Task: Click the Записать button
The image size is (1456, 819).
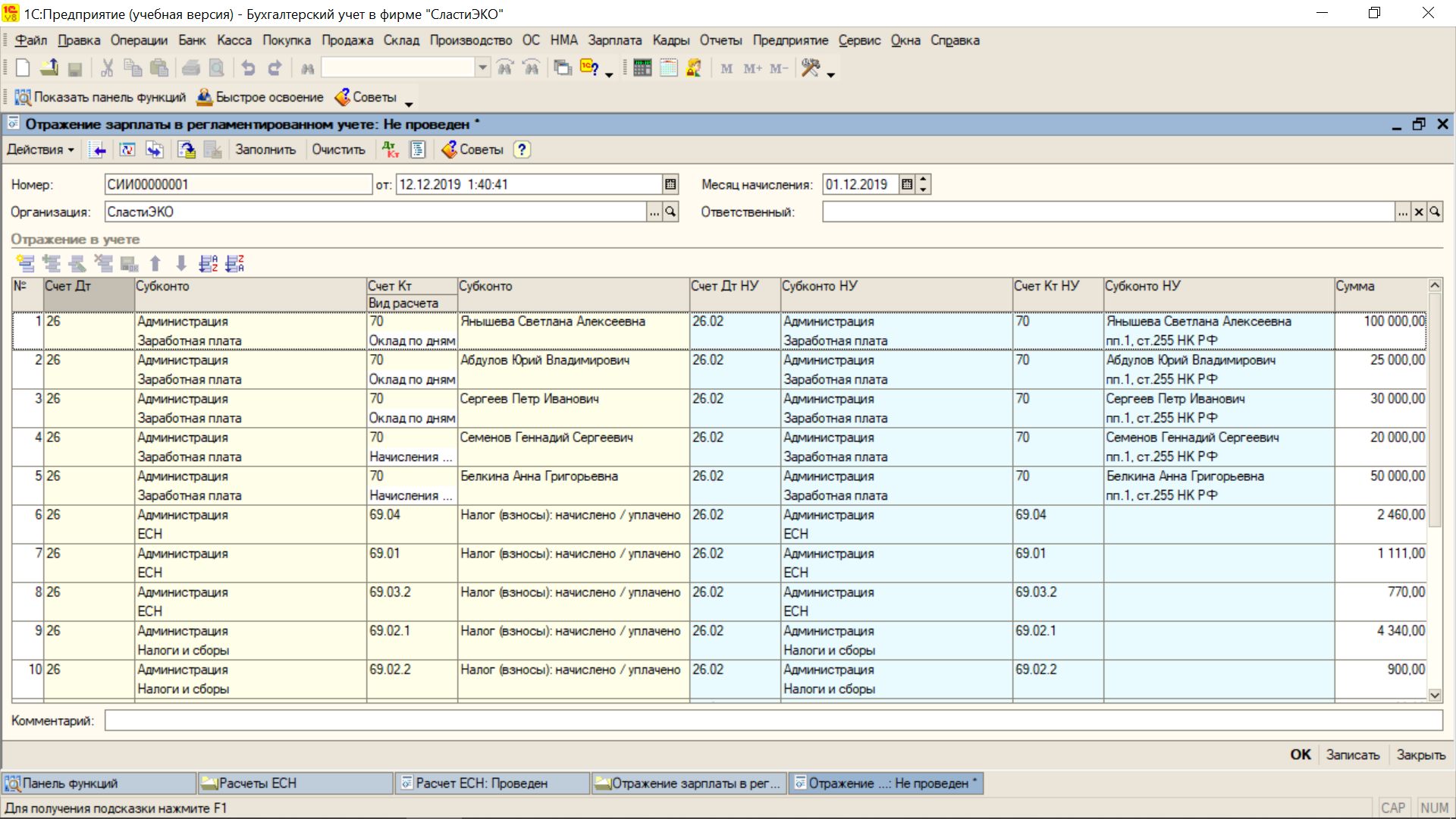Action: point(1352,755)
